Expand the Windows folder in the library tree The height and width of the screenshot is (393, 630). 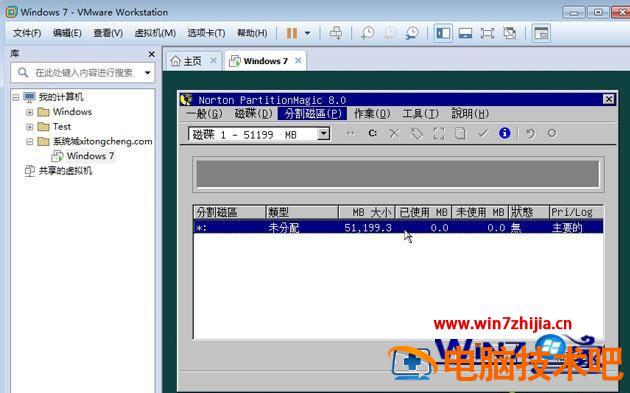[29, 112]
